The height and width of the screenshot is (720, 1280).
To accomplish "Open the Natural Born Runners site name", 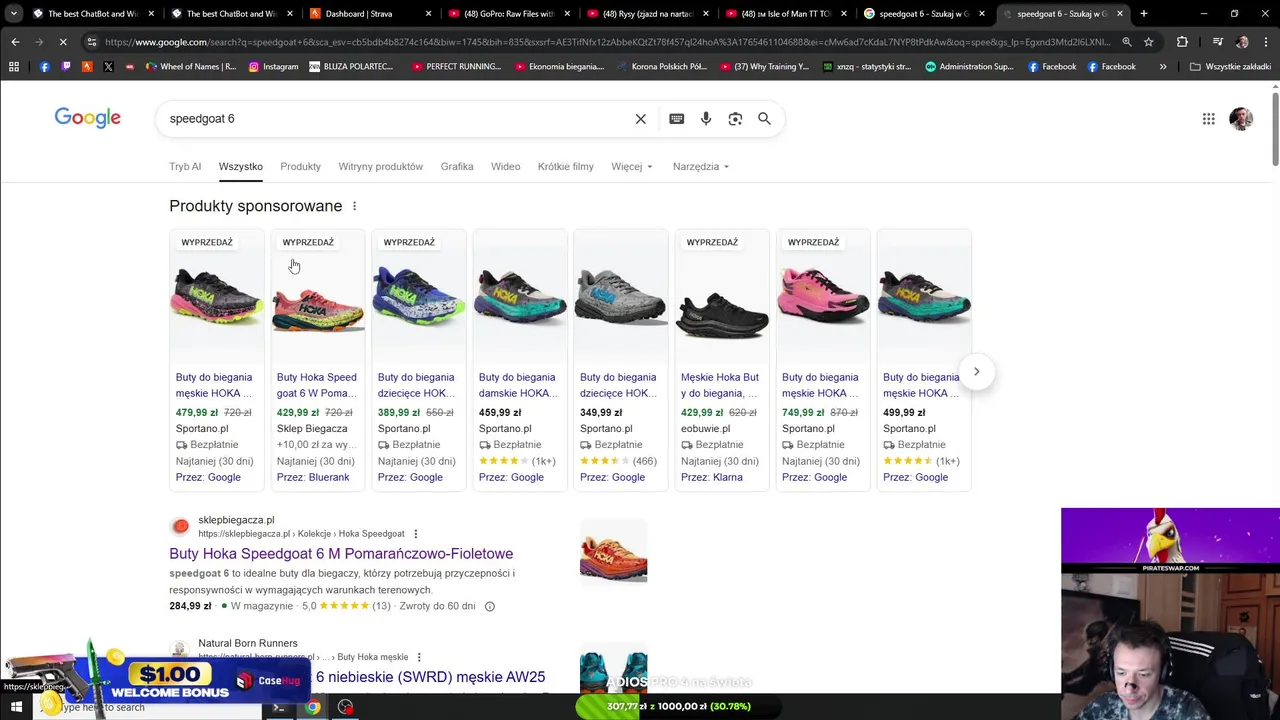I will point(248,643).
